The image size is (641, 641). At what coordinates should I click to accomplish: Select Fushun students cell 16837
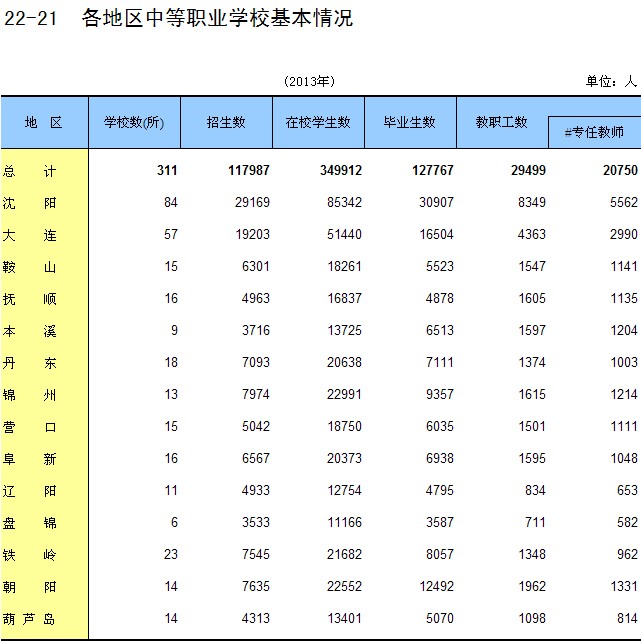pyautogui.click(x=344, y=298)
